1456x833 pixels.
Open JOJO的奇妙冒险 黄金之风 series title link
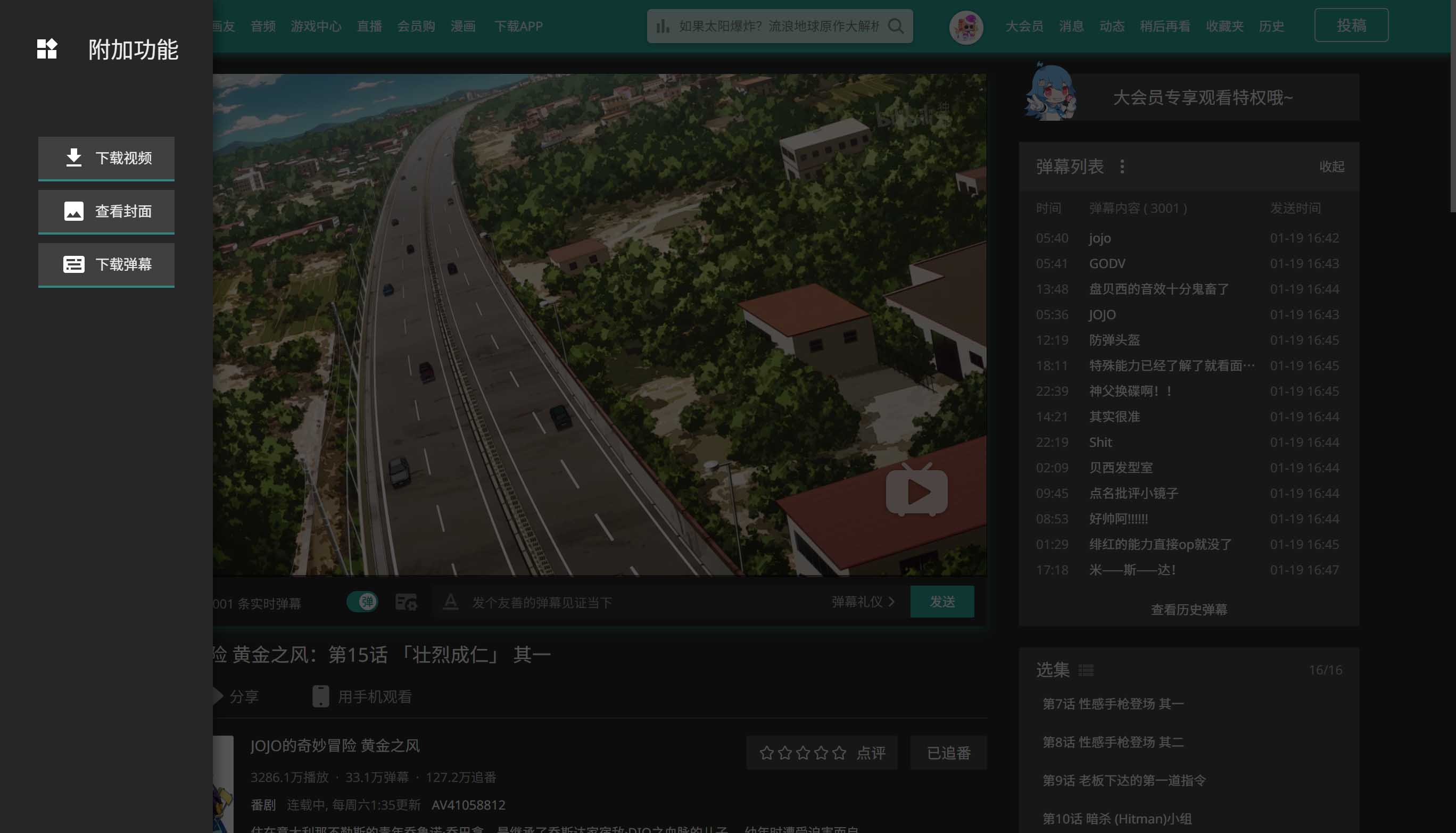coord(335,745)
